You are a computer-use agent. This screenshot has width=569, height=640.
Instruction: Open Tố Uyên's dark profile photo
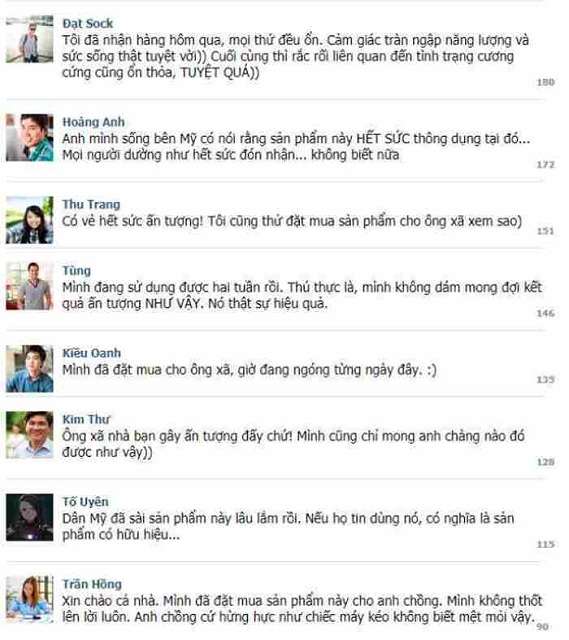30,517
